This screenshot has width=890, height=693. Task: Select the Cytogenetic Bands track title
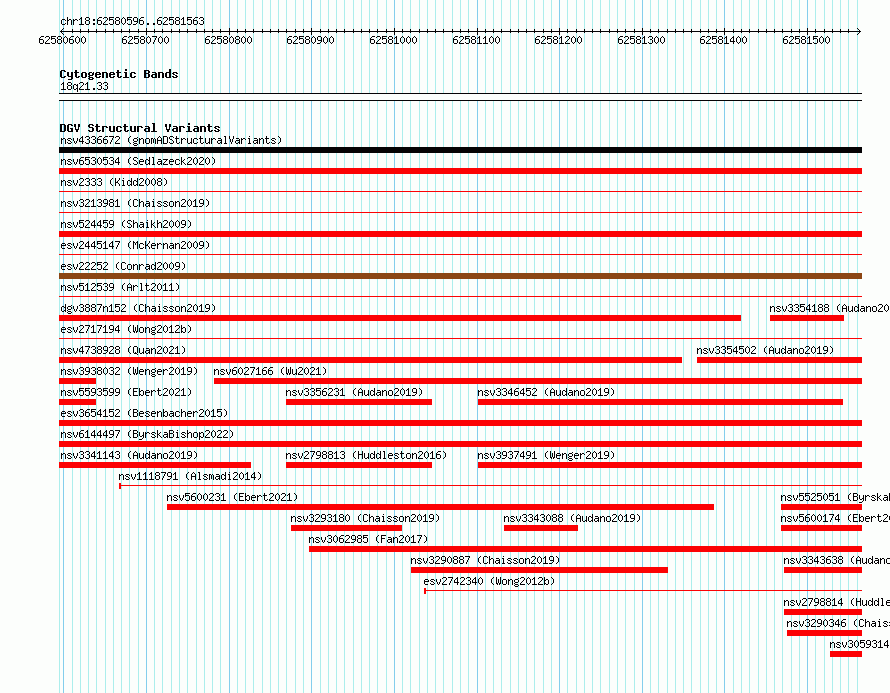point(119,74)
